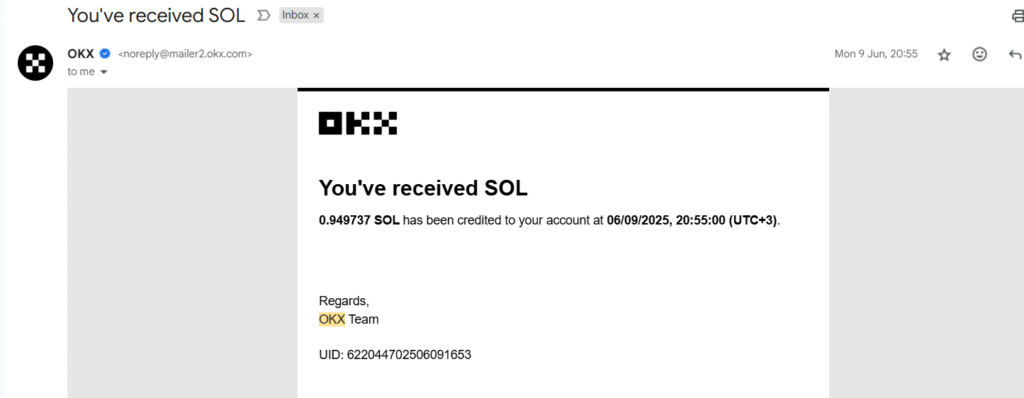Click the UID number line
The width and height of the screenshot is (1024, 398).
click(395, 355)
